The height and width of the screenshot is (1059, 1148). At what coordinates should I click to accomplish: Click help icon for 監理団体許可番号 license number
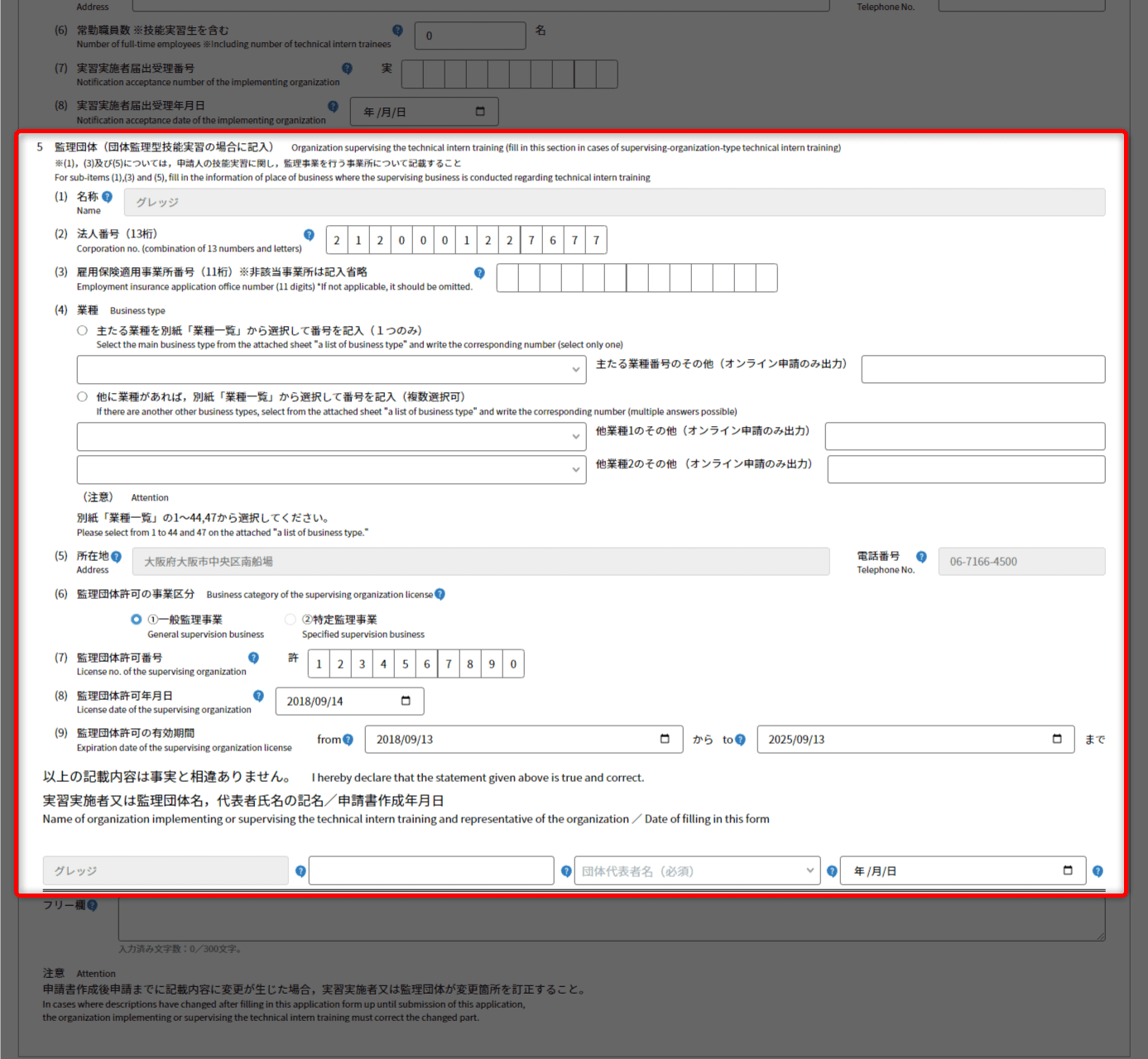pyautogui.click(x=253, y=658)
